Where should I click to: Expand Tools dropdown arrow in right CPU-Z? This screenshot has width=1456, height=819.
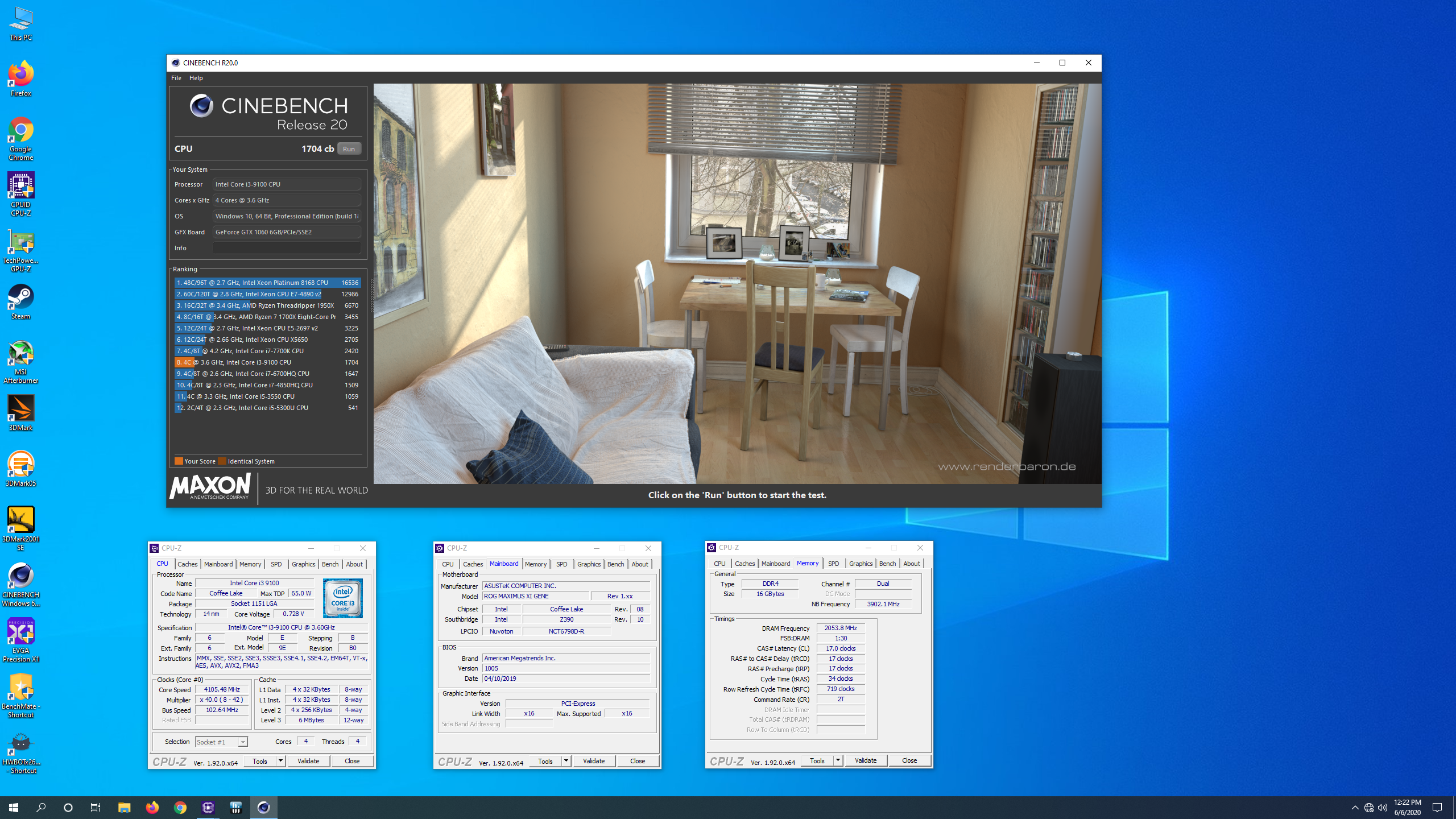(838, 760)
